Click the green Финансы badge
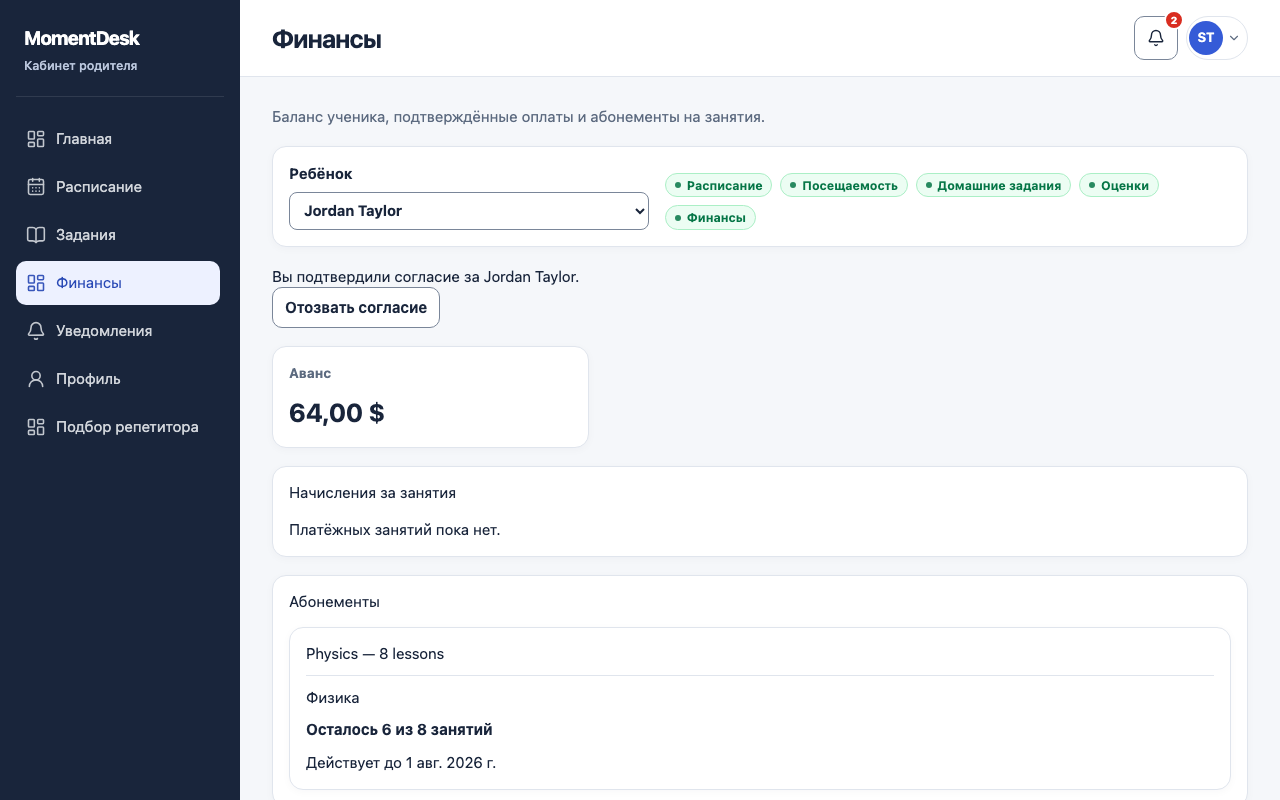1280x800 pixels. [710, 217]
